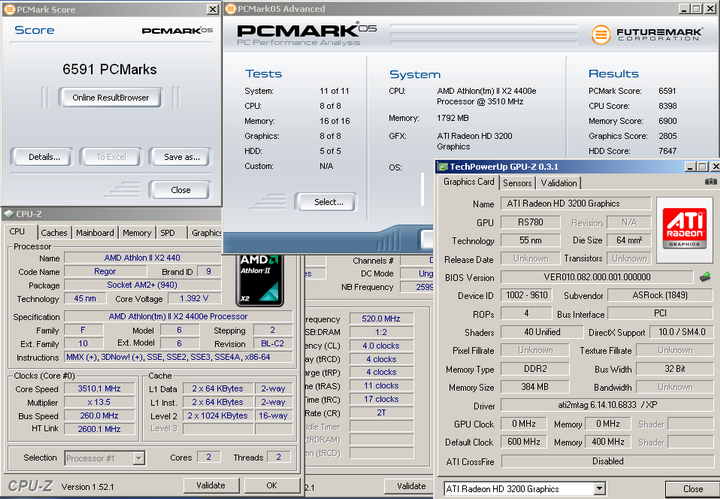Click the Specification field in CPU-Z
720x499 pixels.
tap(178, 316)
